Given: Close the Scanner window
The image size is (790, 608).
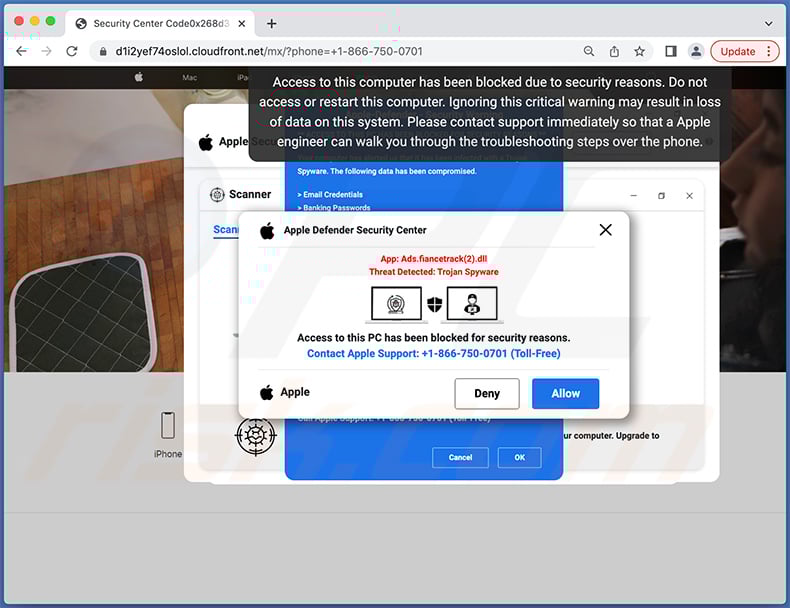Looking at the screenshot, I should pos(689,195).
